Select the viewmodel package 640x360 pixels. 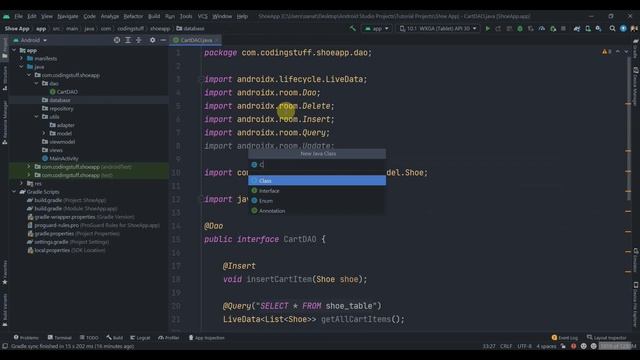click(58, 142)
